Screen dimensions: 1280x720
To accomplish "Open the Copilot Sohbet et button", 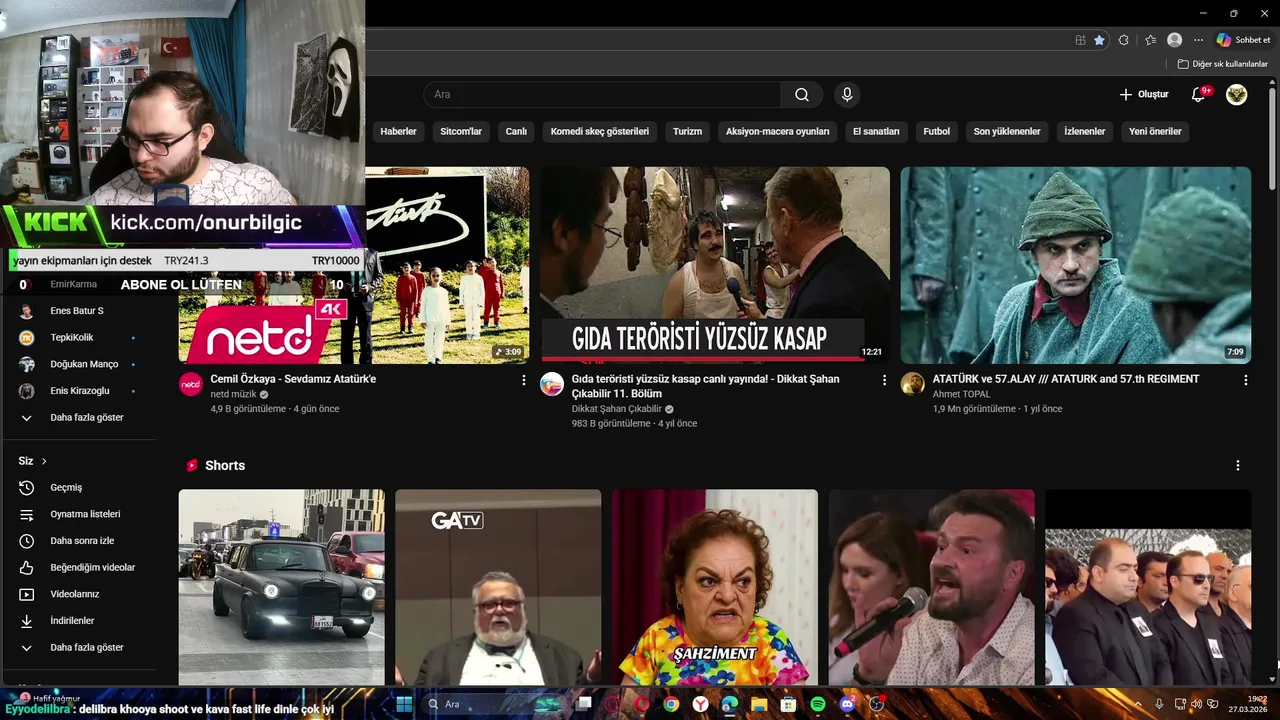I will (x=1243, y=40).
